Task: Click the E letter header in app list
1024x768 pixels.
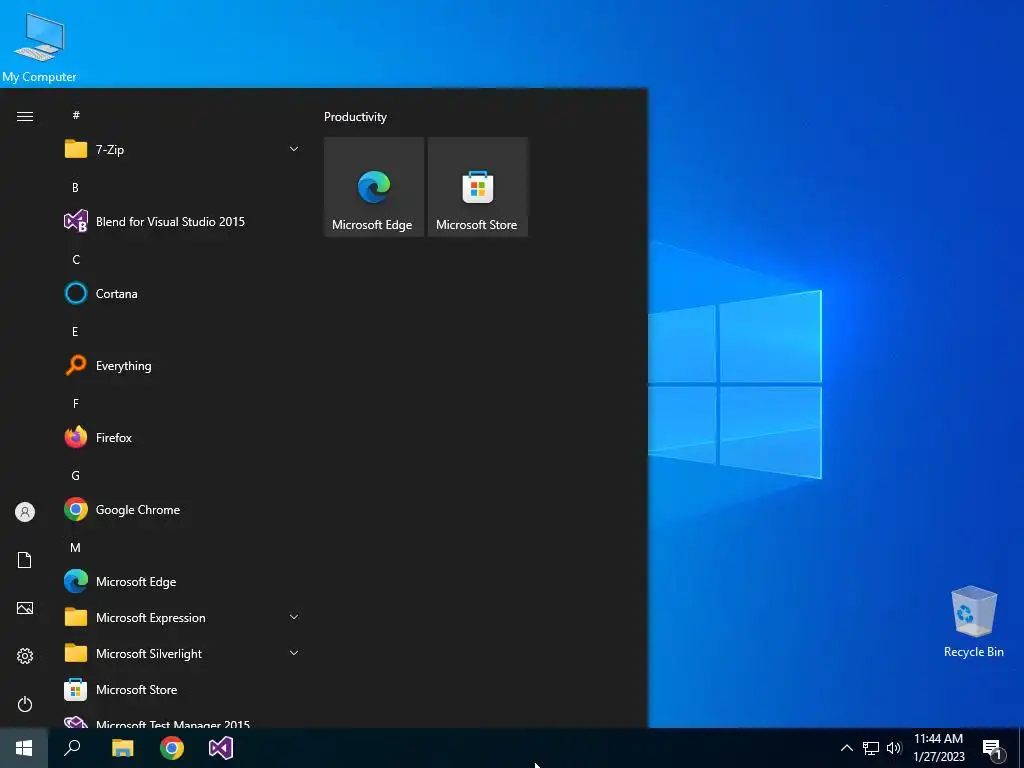Action: pyautogui.click(x=75, y=332)
